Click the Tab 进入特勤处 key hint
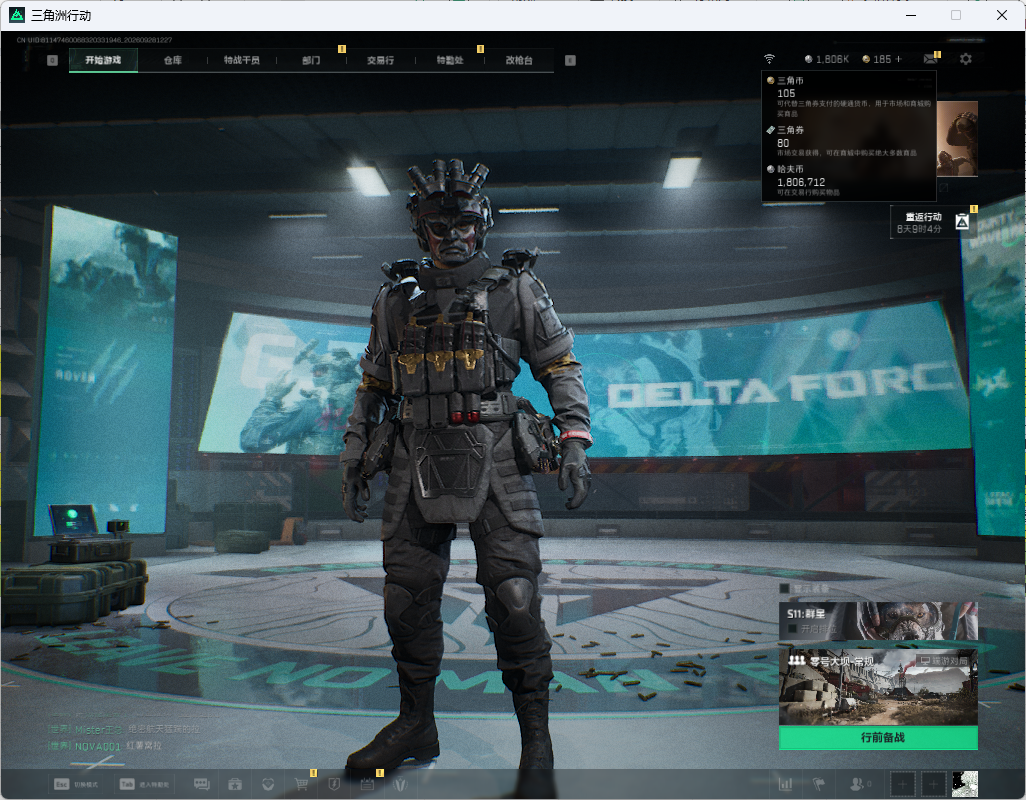Screen dimensions: 1026x800 pyautogui.click(x=145, y=784)
